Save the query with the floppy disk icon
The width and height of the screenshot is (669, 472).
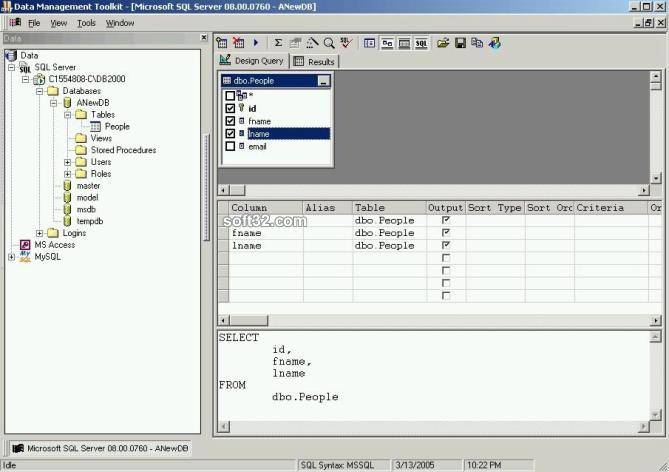[460, 43]
